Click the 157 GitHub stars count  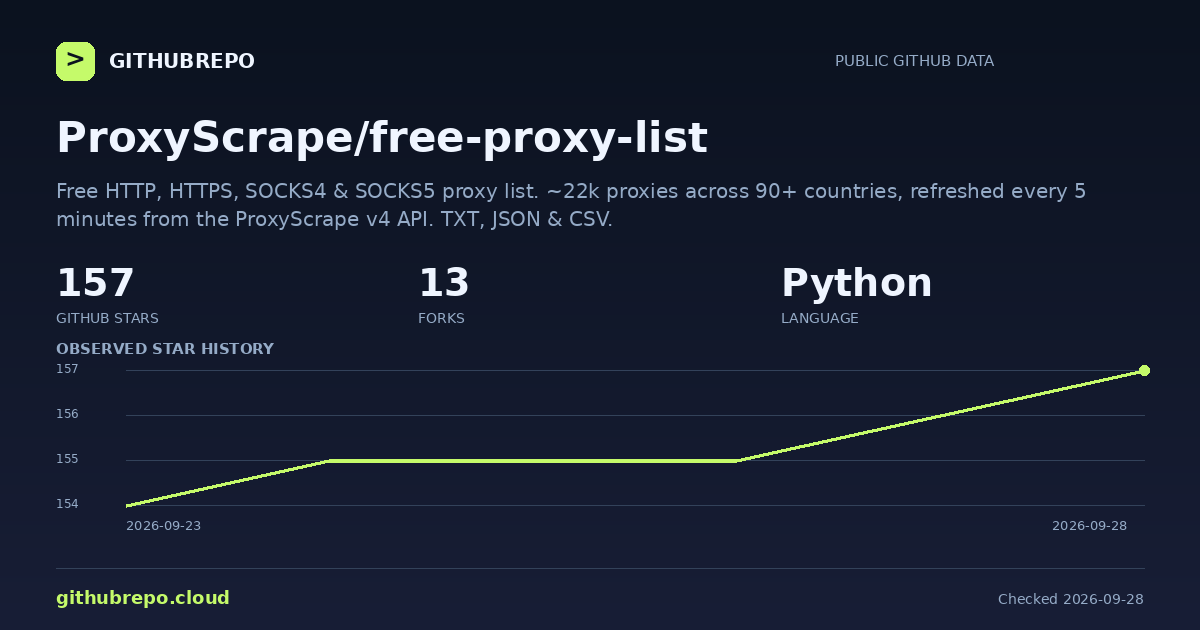point(95,283)
